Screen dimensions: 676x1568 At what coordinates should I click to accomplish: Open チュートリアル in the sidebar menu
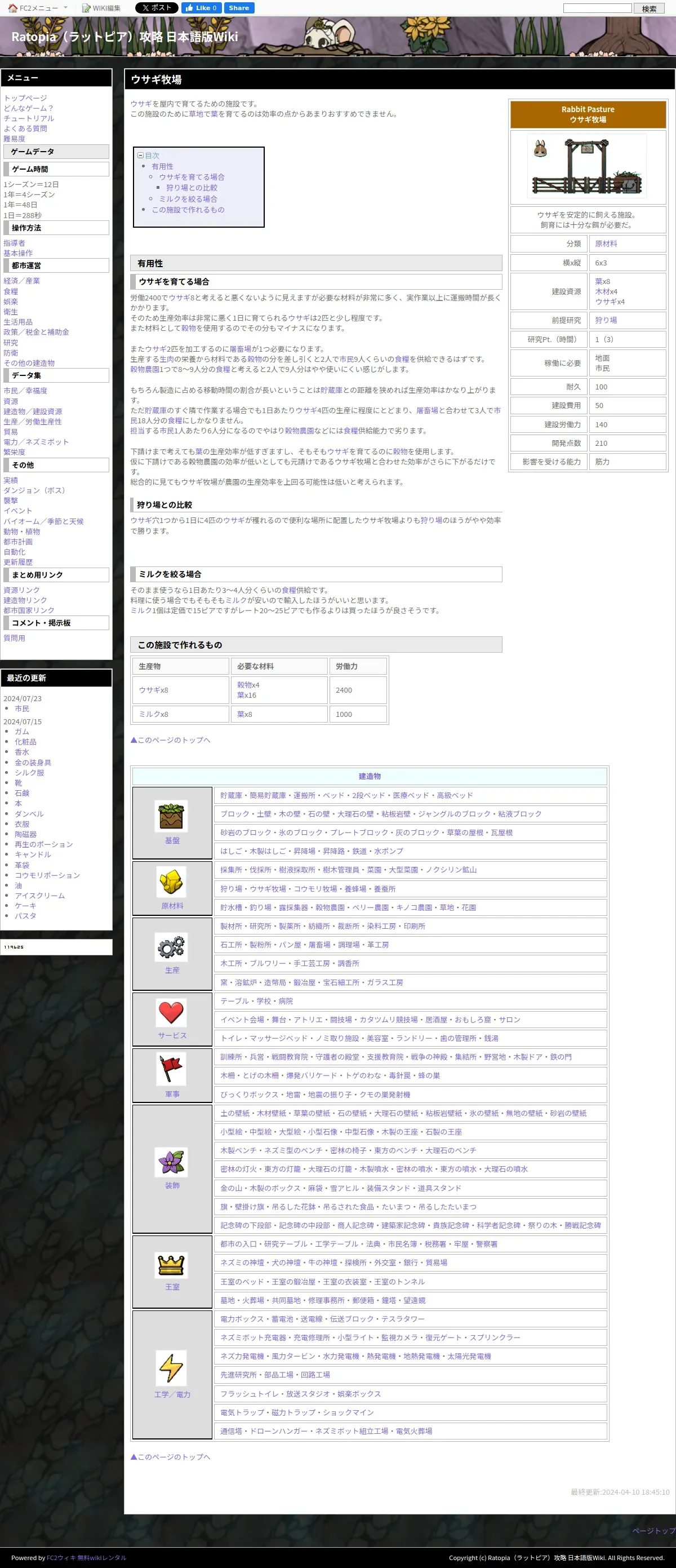click(x=29, y=118)
